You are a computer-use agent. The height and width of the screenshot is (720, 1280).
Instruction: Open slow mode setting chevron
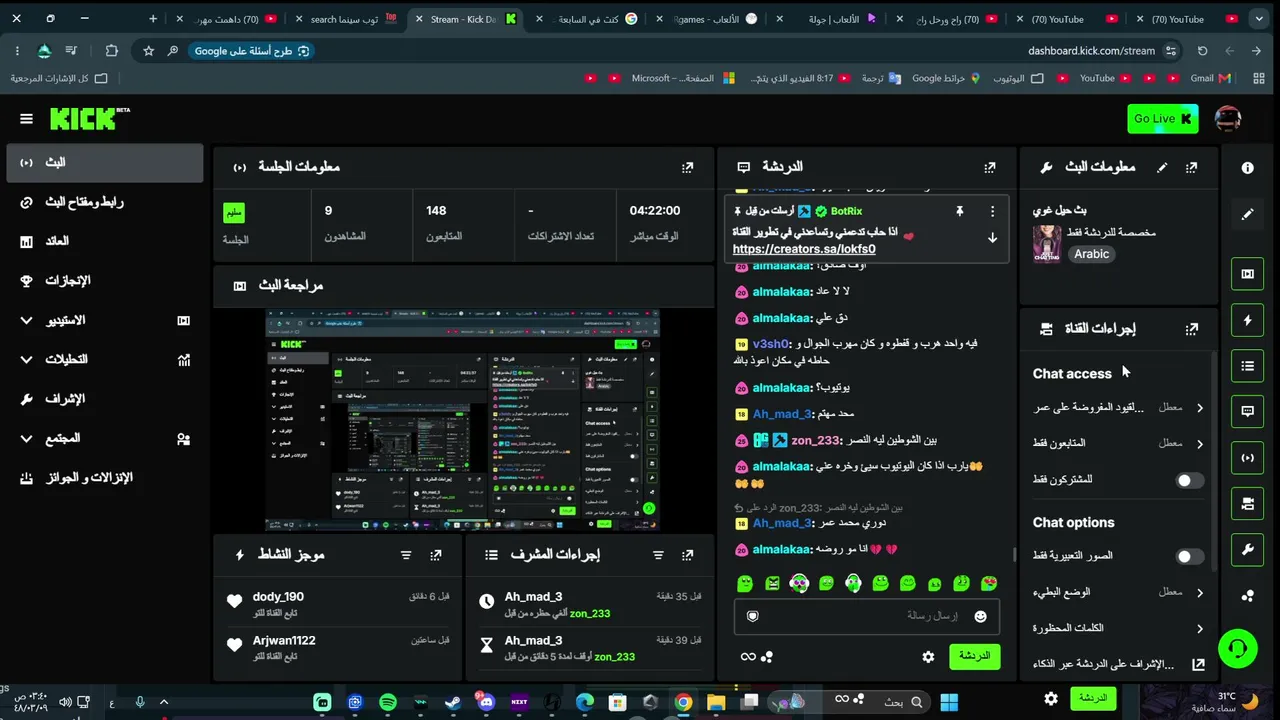[x=1199, y=593]
